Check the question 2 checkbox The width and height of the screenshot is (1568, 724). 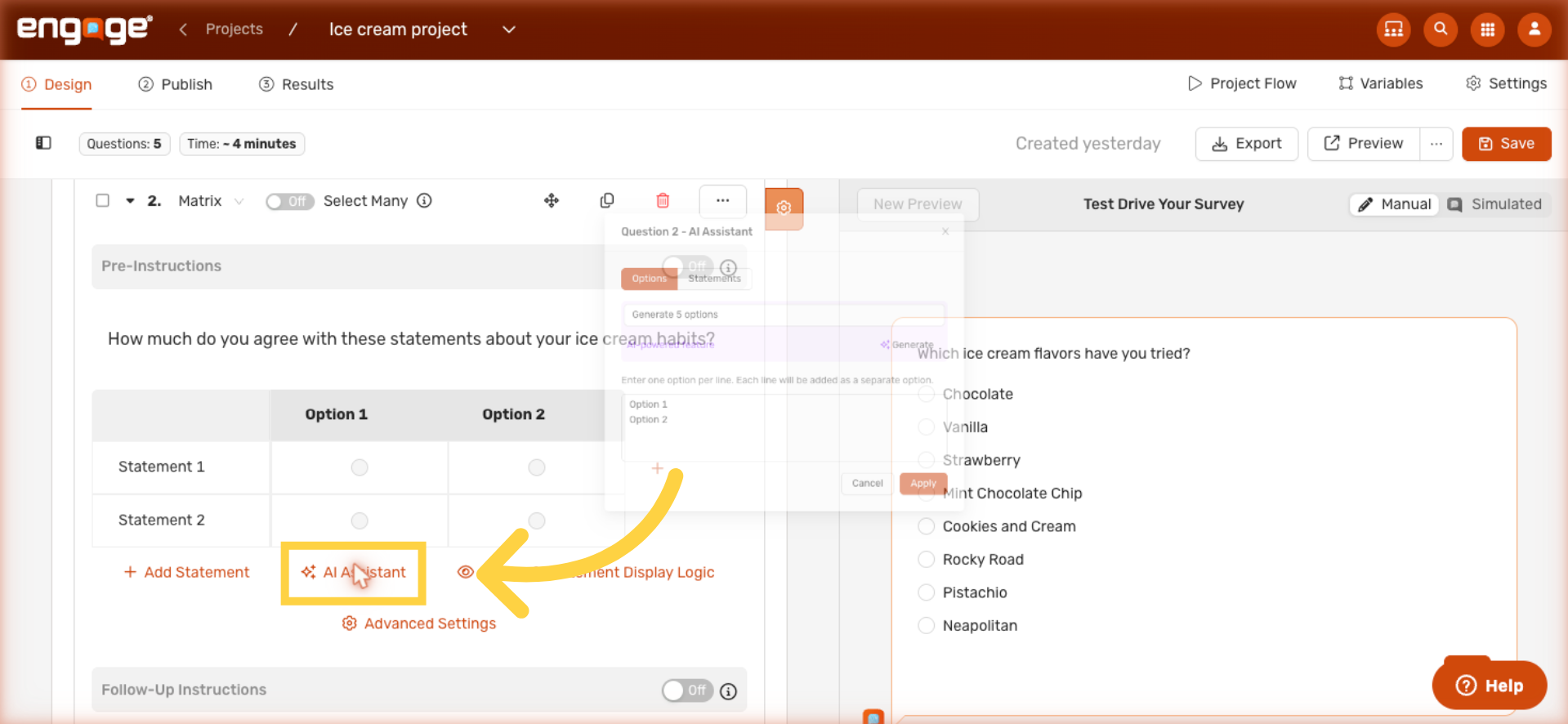click(102, 200)
